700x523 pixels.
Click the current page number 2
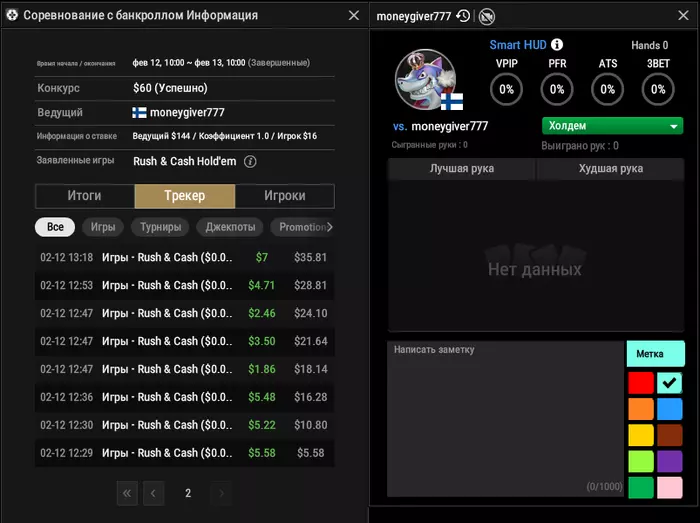point(188,493)
